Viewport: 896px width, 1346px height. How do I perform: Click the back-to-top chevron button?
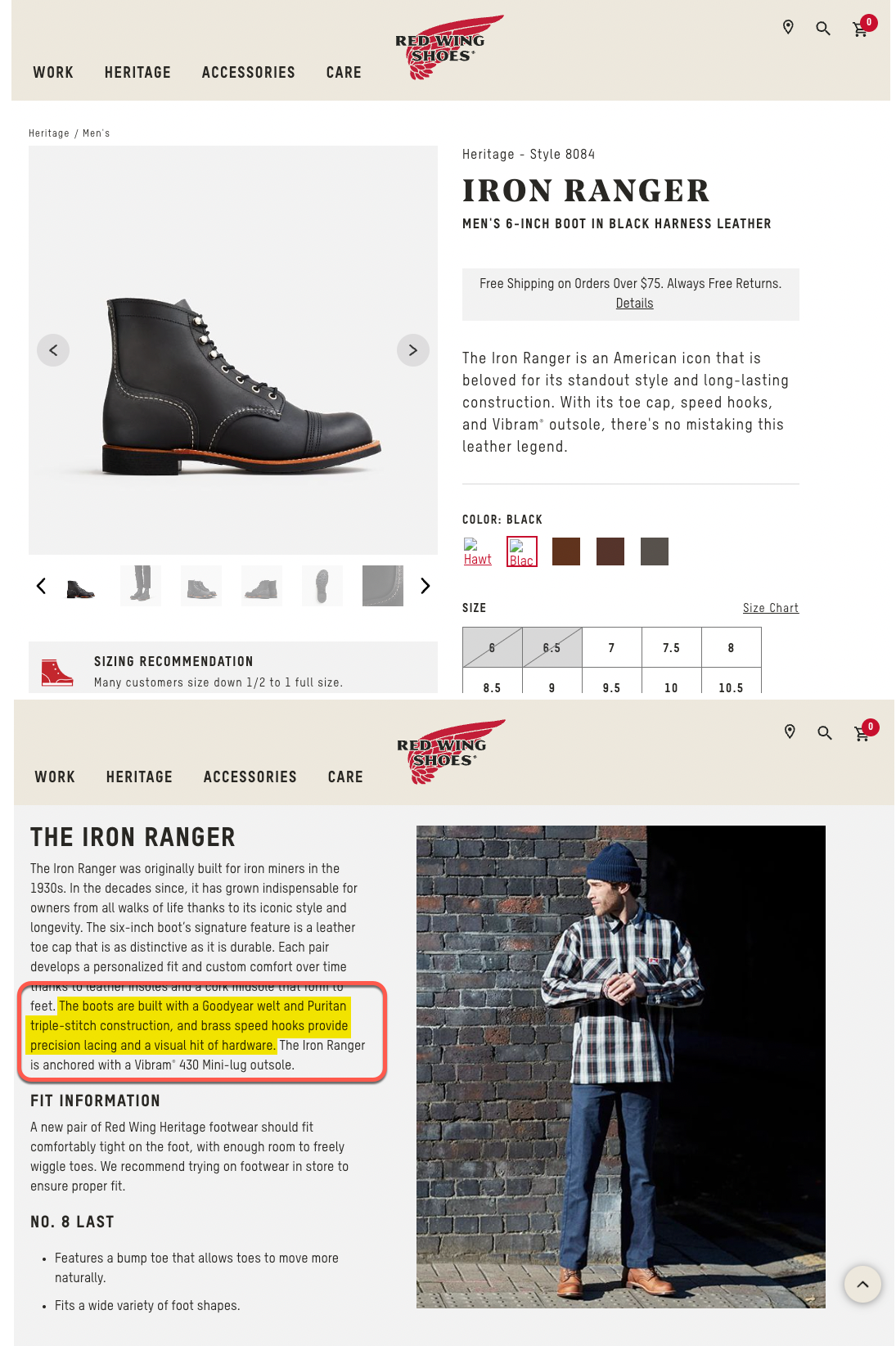[x=862, y=1285]
